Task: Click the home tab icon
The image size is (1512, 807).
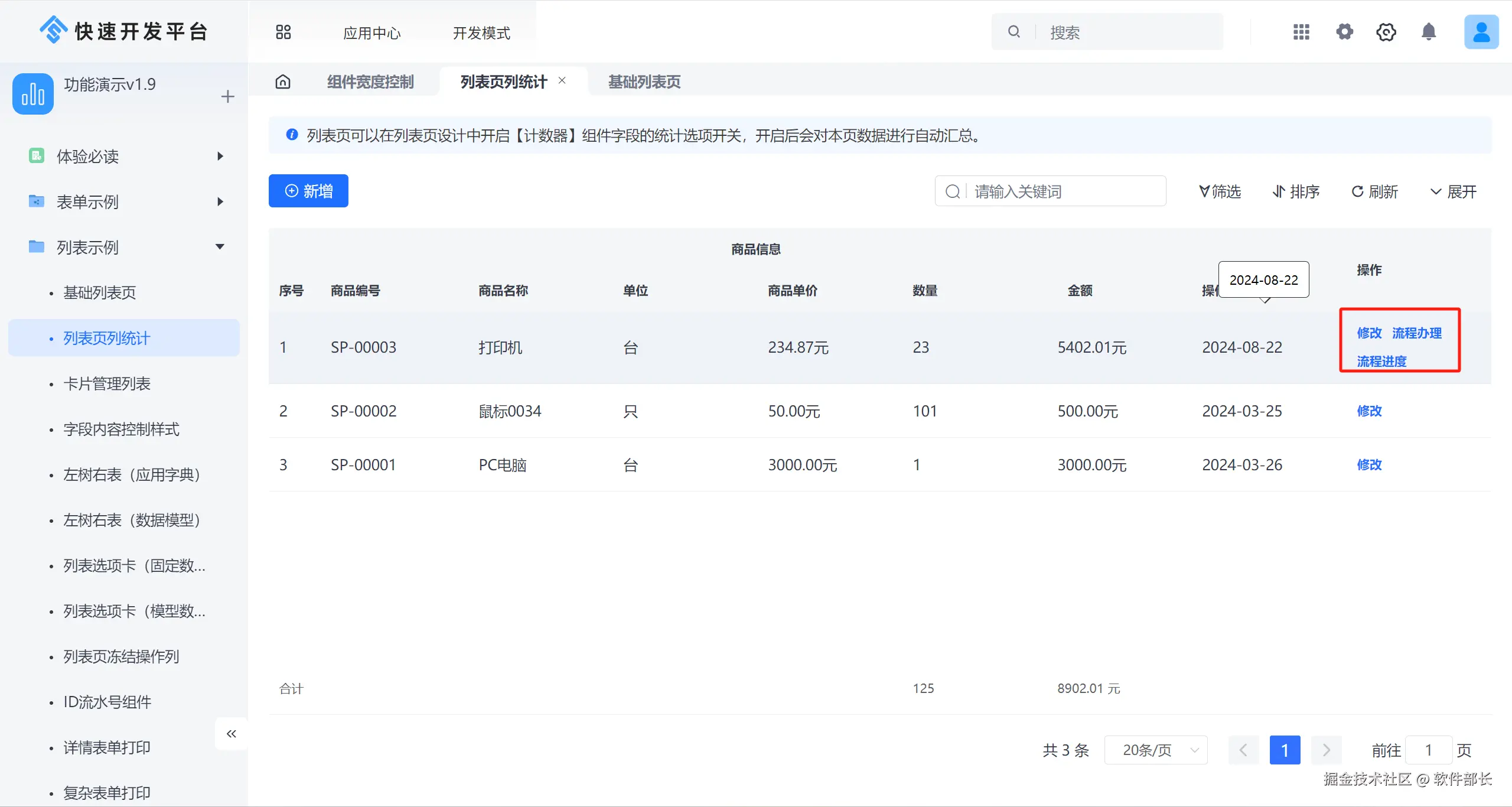Action: 283,82
